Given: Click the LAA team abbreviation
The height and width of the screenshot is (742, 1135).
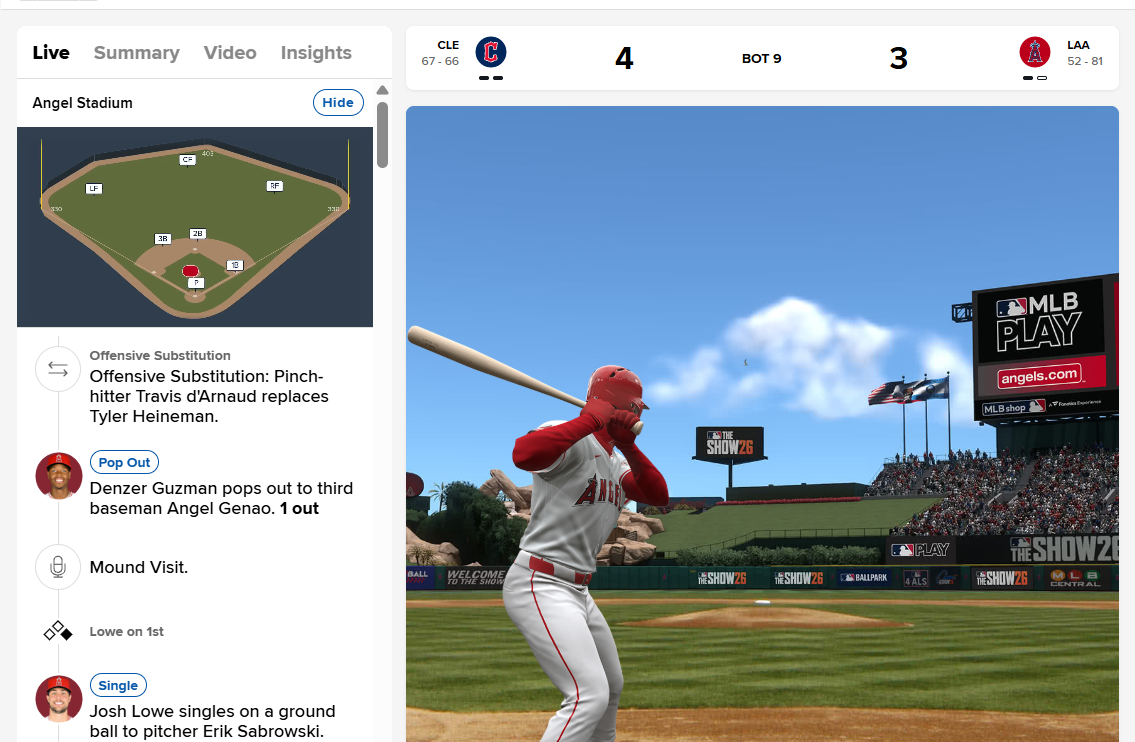Looking at the screenshot, I should [1078, 45].
